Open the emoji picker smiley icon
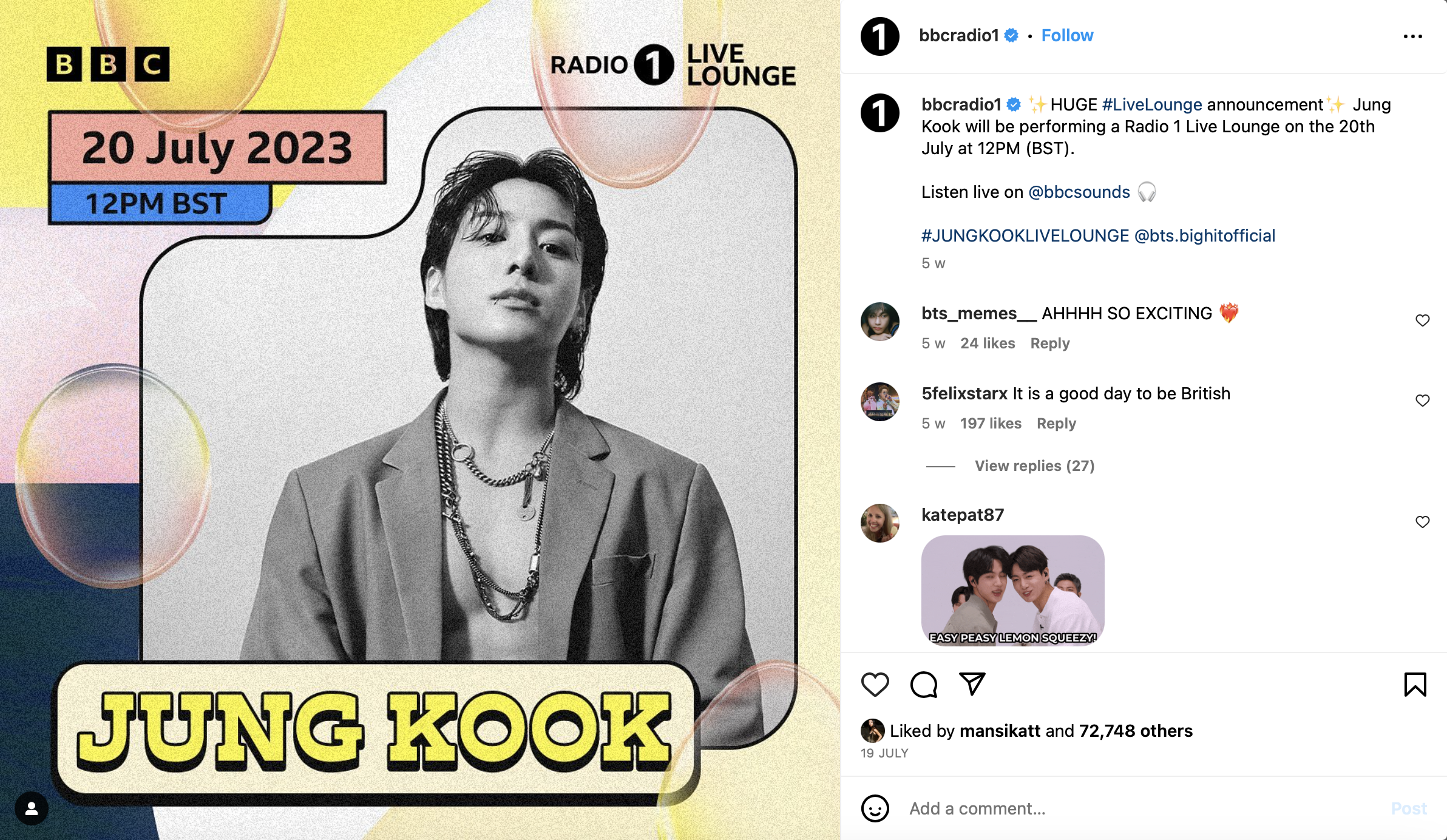The height and width of the screenshot is (840, 1447). pyautogui.click(x=875, y=808)
